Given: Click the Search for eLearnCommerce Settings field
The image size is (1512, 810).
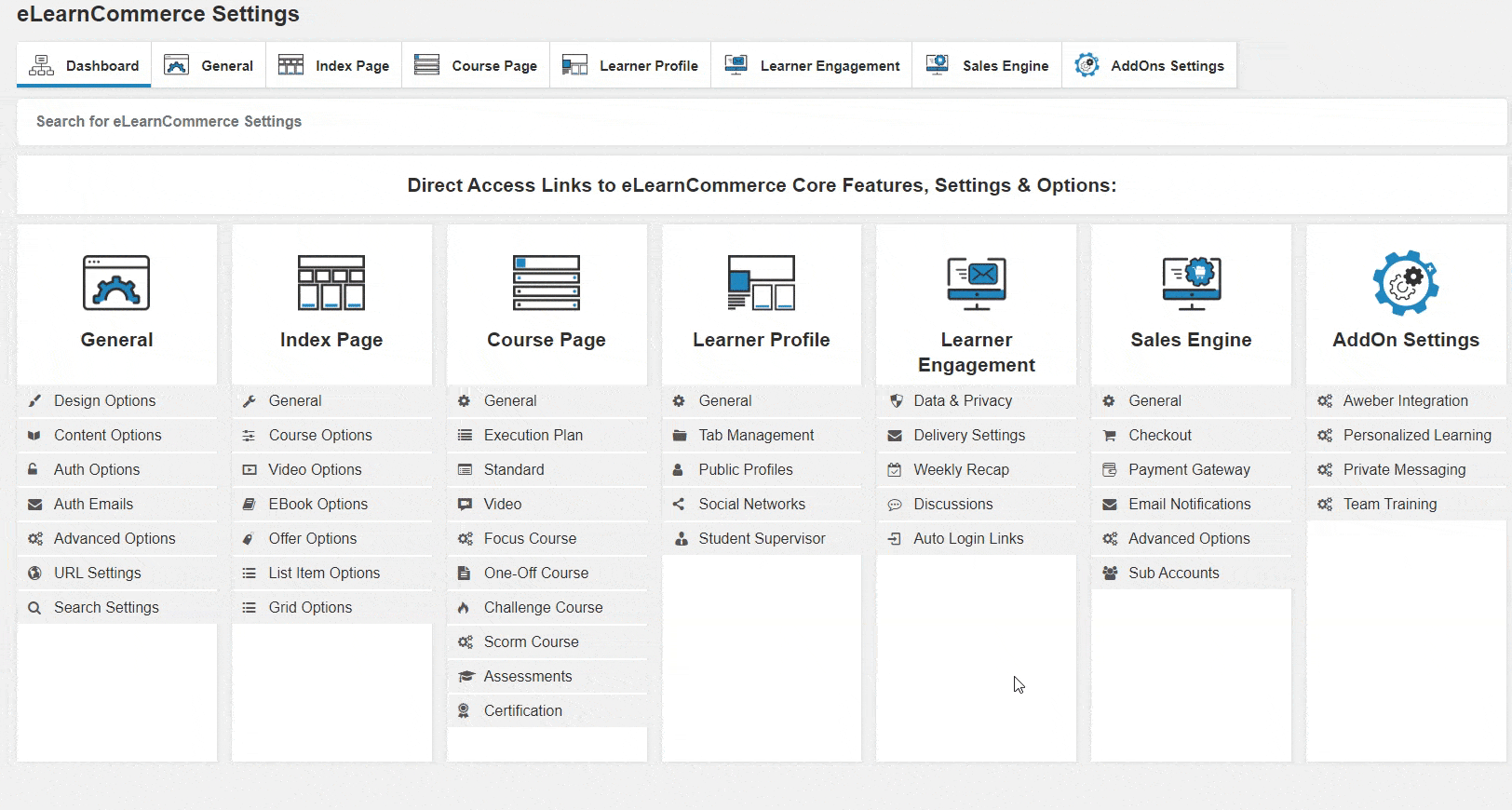Looking at the screenshot, I should [x=762, y=122].
